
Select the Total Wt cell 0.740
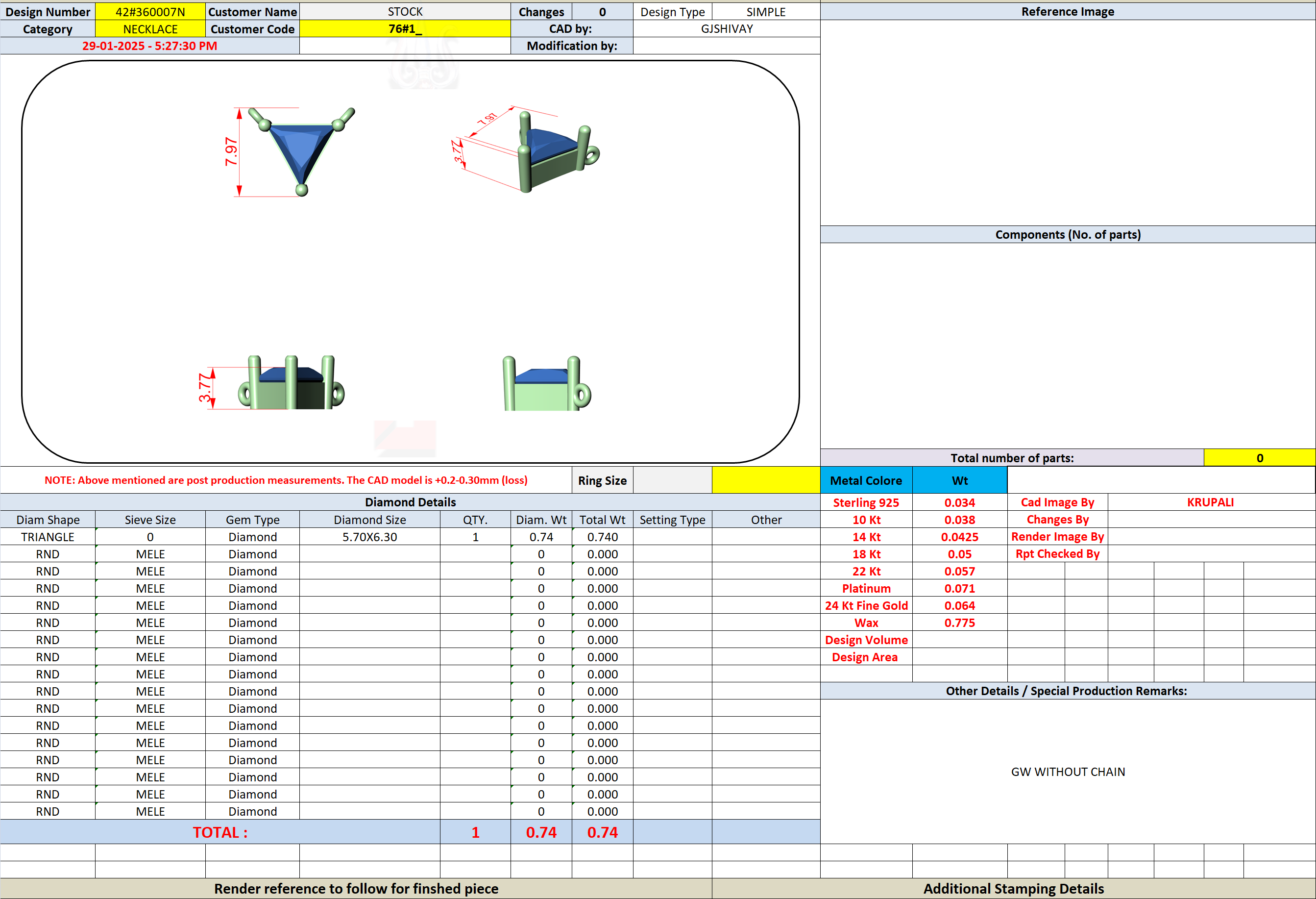pyautogui.click(x=603, y=537)
